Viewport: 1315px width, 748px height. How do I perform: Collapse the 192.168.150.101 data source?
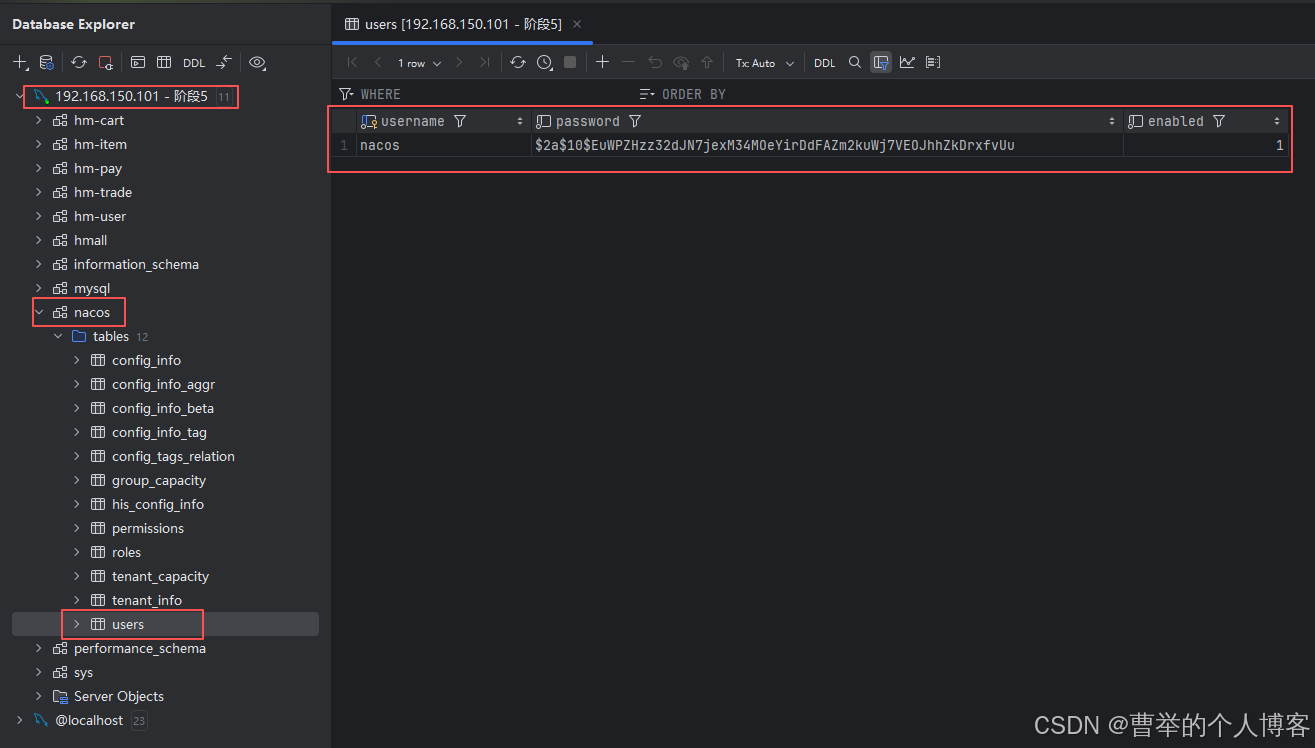point(19,96)
